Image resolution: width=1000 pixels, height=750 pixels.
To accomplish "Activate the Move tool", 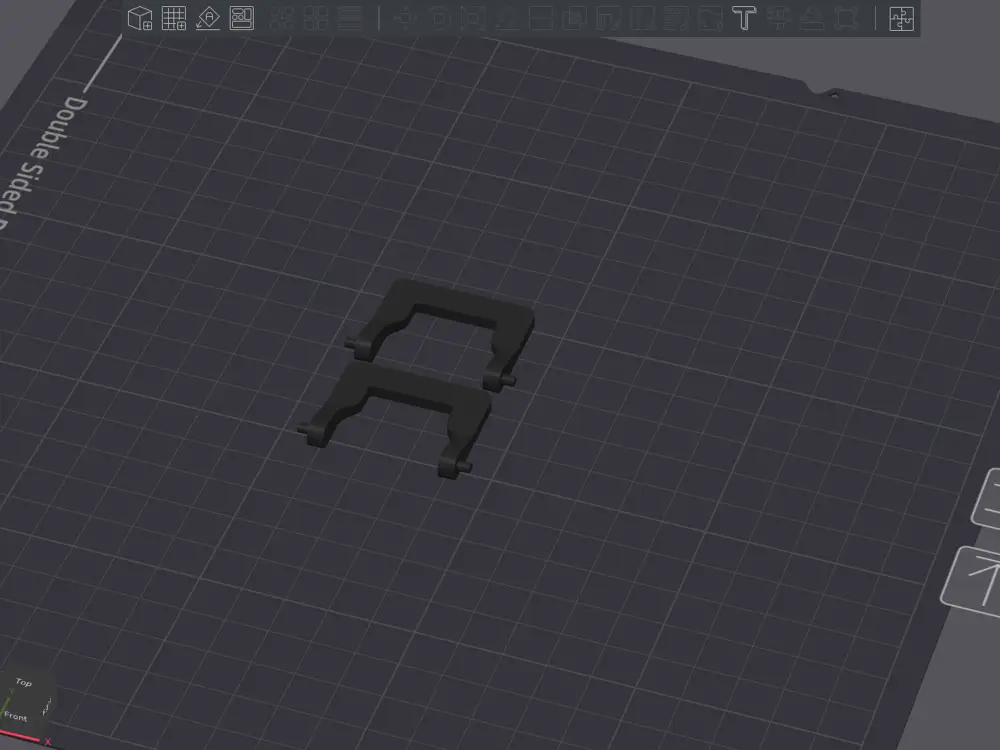I will tap(405, 18).
